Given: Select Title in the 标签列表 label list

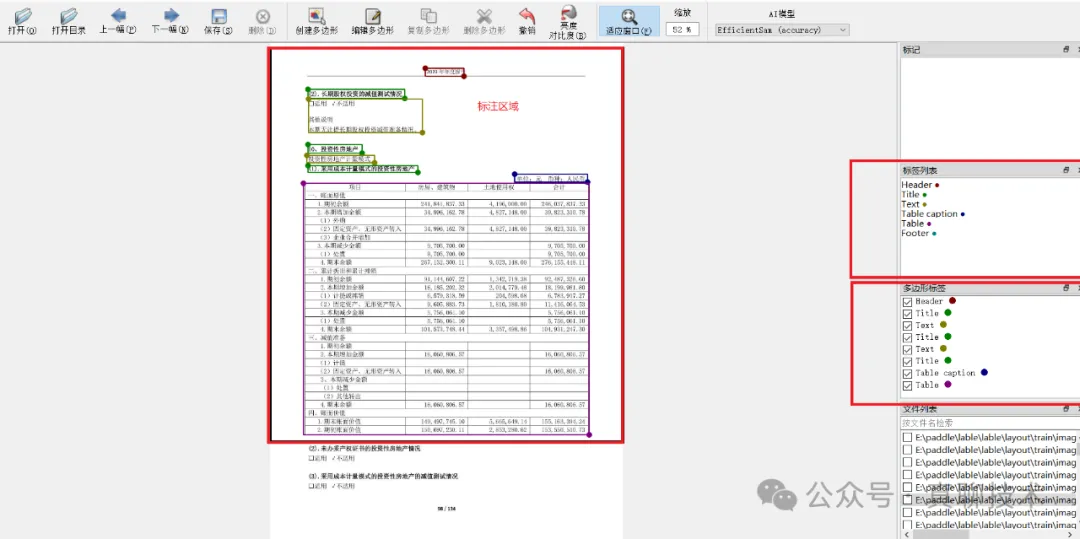Looking at the screenshot, I should click(x=913, y=195).
